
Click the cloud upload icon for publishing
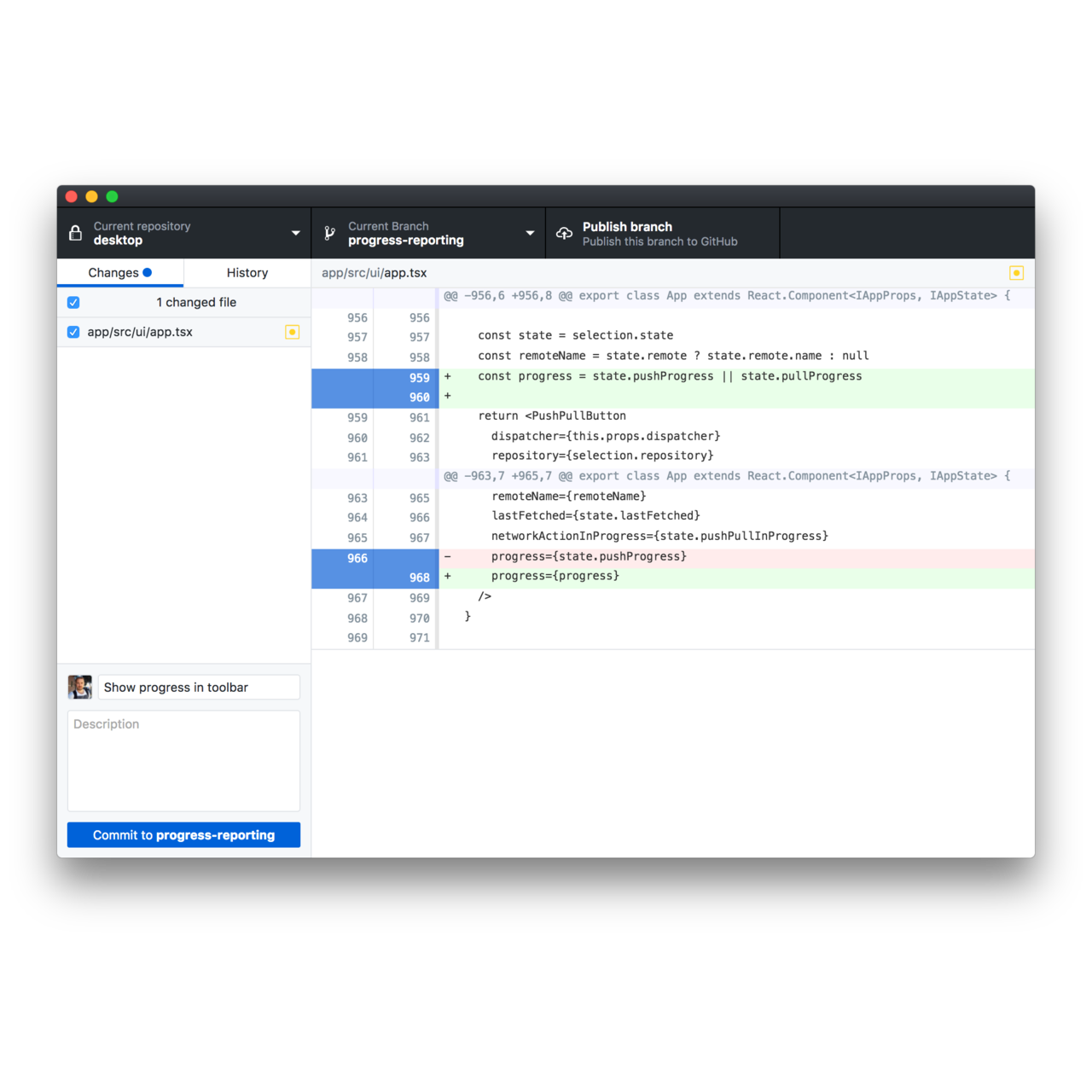tap(564, 233)
